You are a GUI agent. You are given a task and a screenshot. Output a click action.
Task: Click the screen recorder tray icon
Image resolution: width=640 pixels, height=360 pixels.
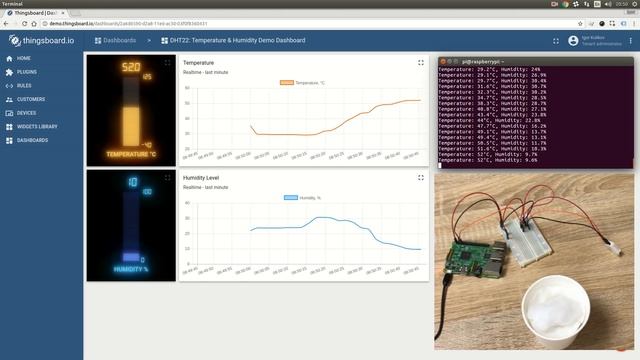pyautogui.click(x=554, y=4)
